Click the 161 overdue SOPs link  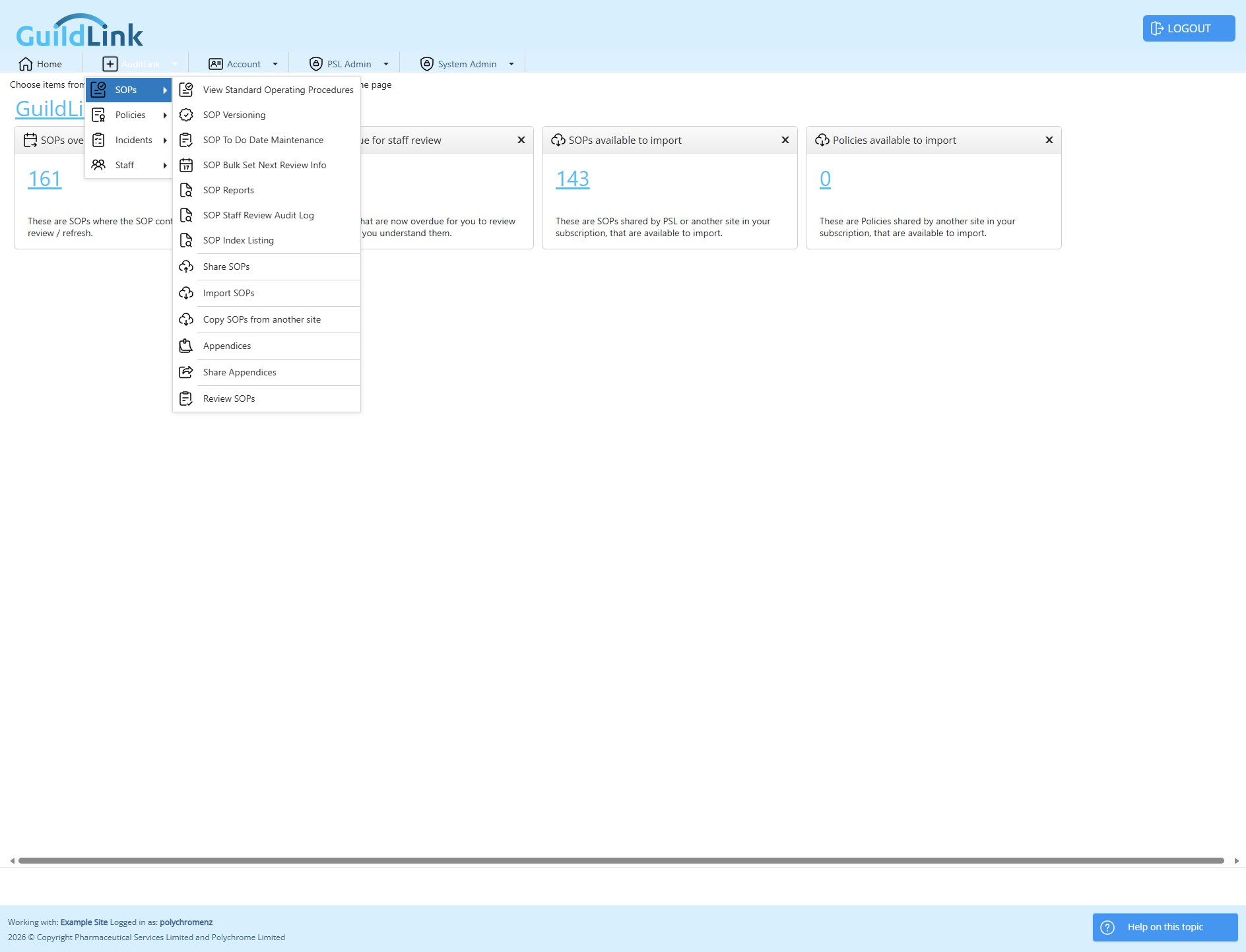(44, 179)
